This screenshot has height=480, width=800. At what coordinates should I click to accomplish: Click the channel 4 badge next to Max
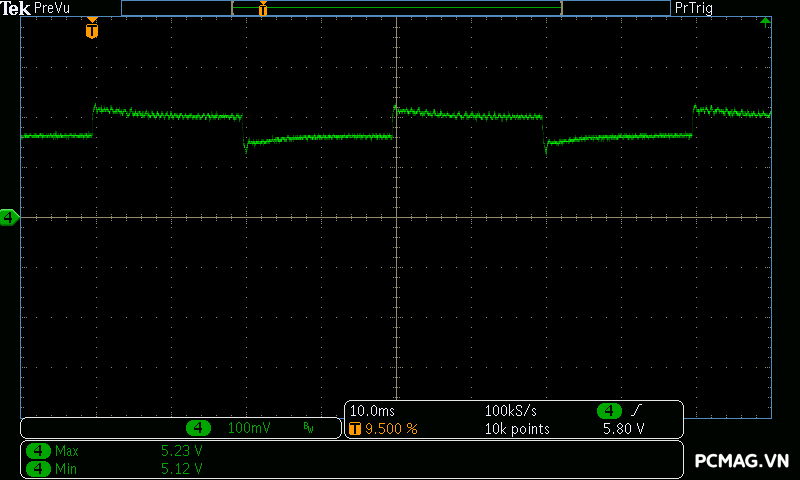point(39,451)
